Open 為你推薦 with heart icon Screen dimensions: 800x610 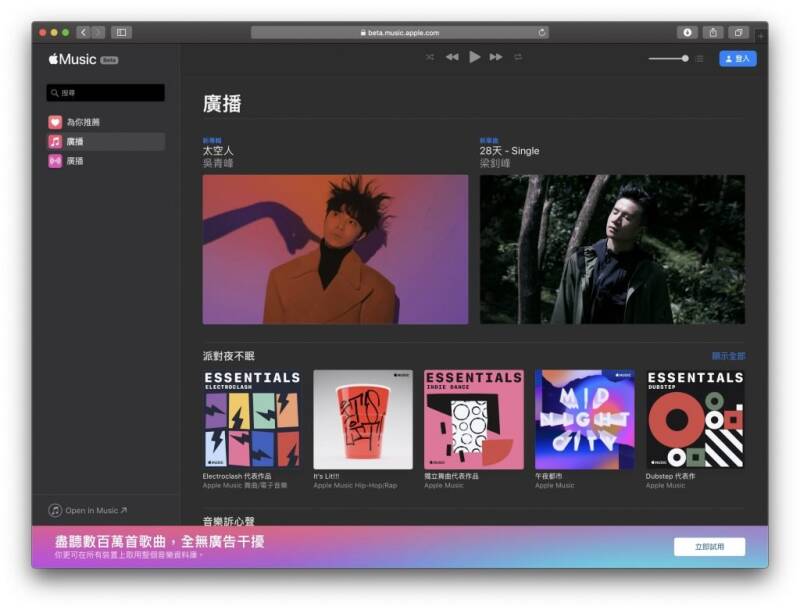pos(106,122)
